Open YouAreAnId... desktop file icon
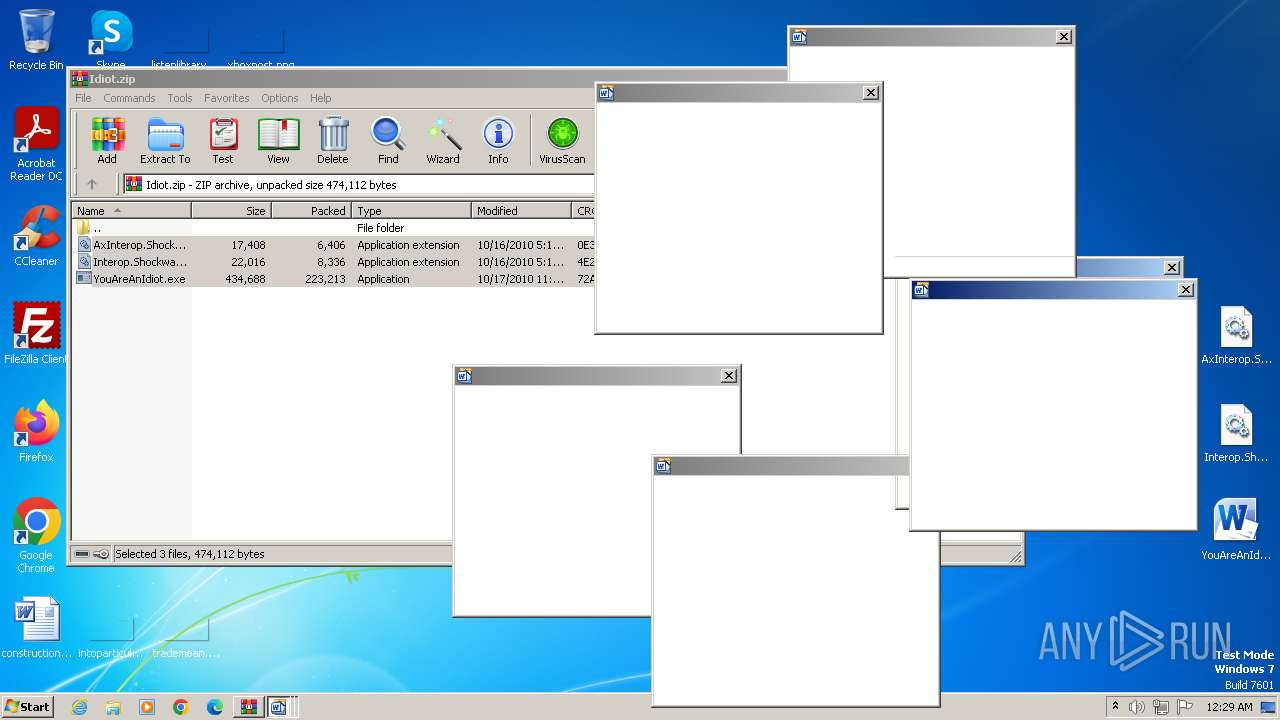 click(1237, 531)
